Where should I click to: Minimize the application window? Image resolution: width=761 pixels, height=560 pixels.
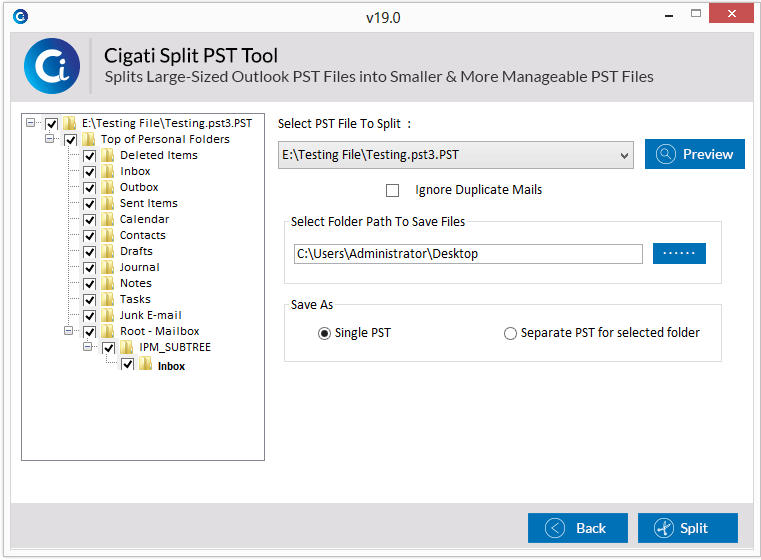669,15
